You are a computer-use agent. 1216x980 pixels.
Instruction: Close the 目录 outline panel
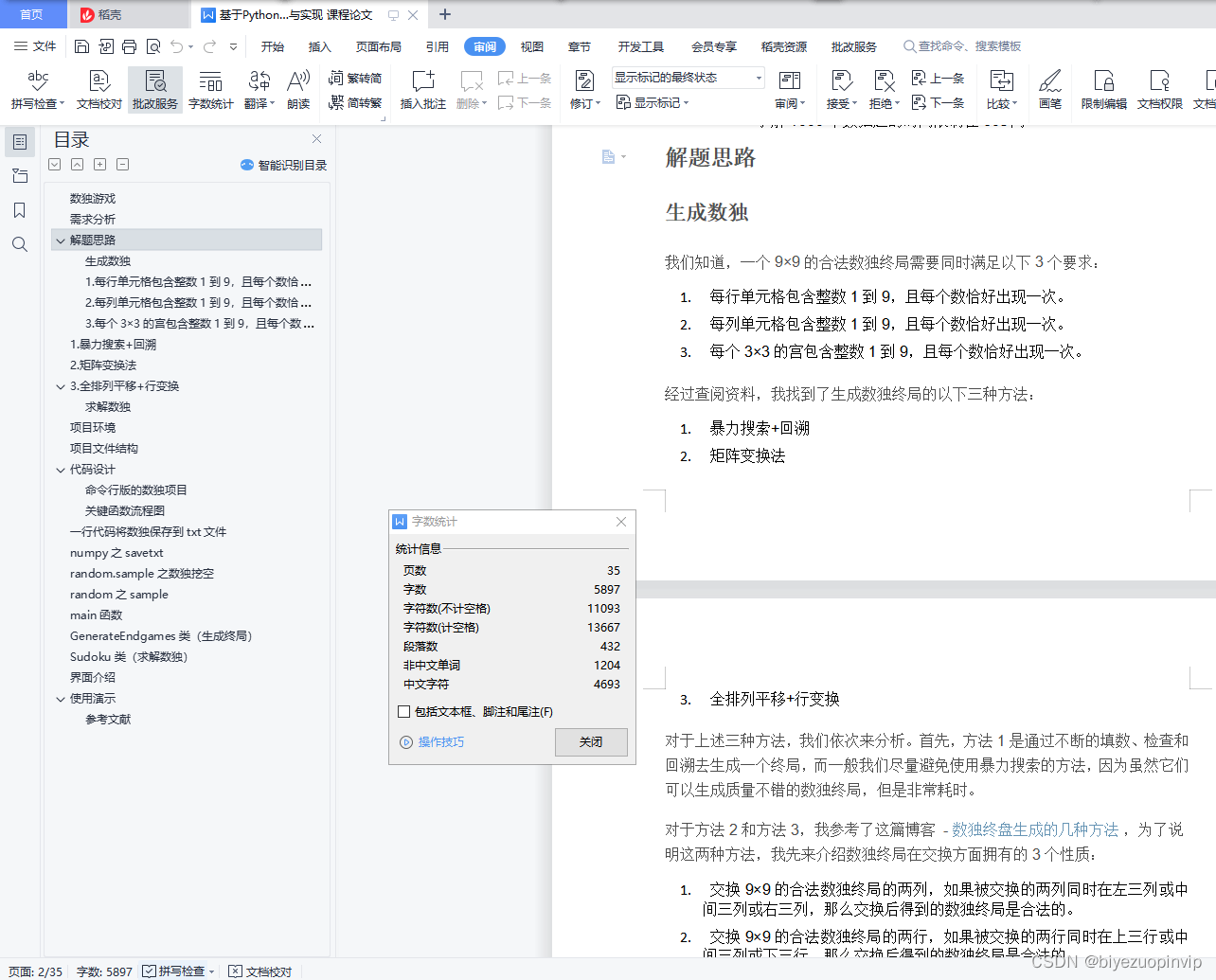point(316,139)
